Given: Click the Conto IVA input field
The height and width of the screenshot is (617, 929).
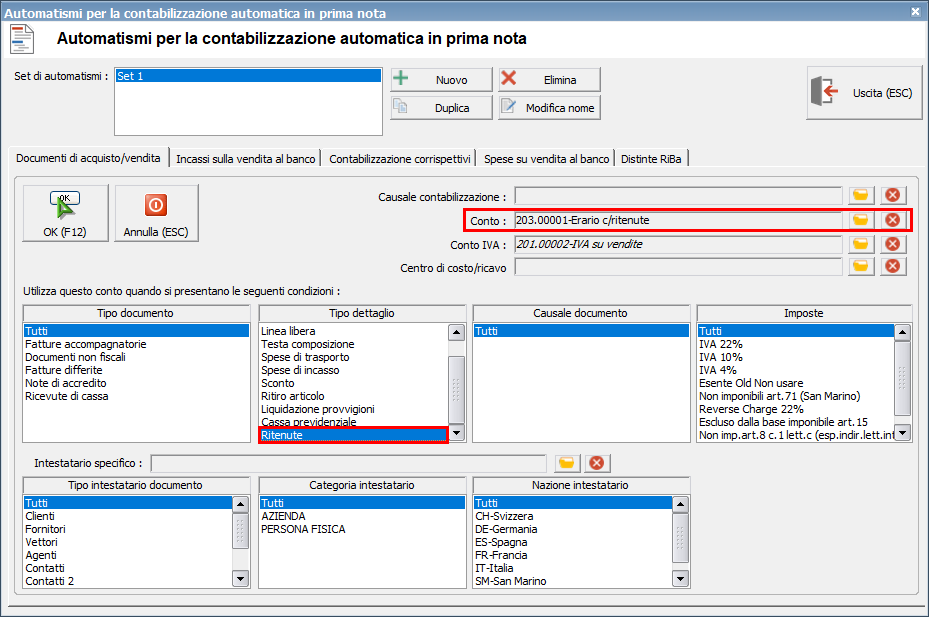Looking at the screenshot, I should click(678, 244).
